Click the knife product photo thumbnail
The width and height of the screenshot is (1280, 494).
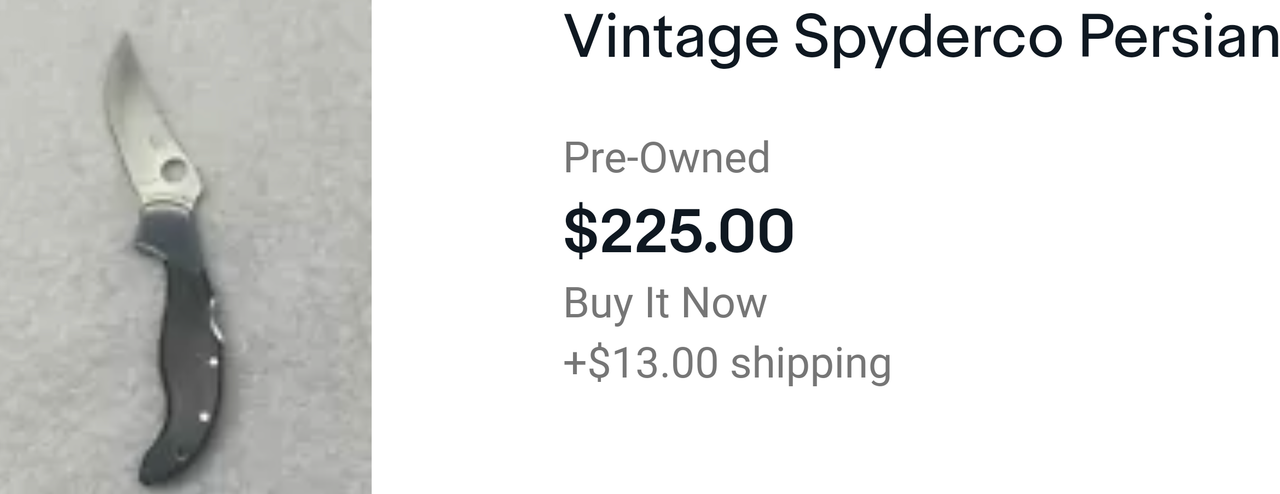point(186,247)
